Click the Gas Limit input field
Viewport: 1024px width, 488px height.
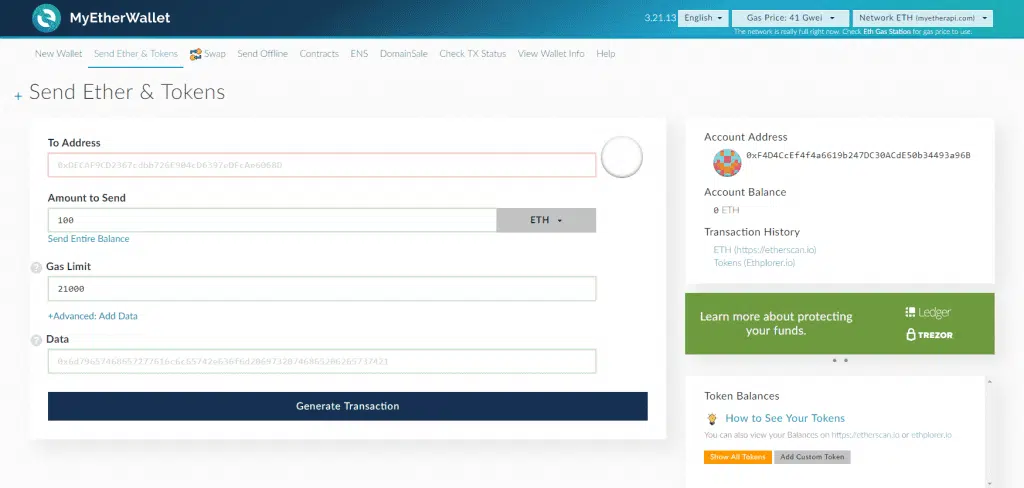[x=322, y=289]
